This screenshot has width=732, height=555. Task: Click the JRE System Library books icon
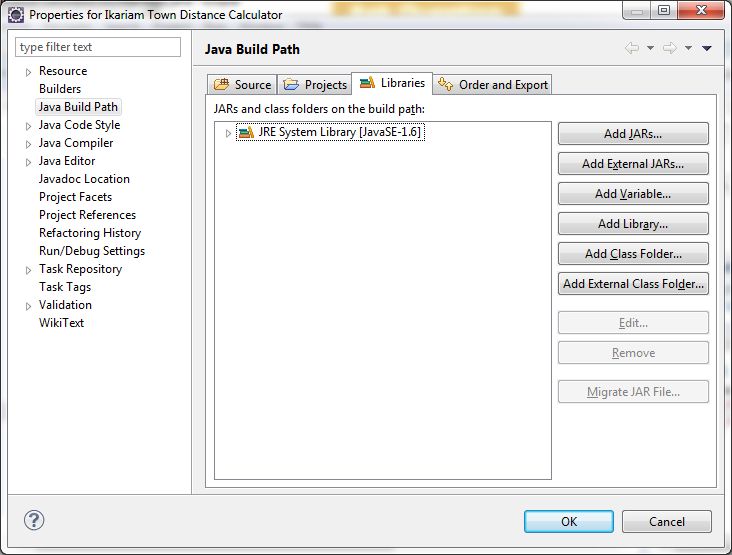point(246,133)
